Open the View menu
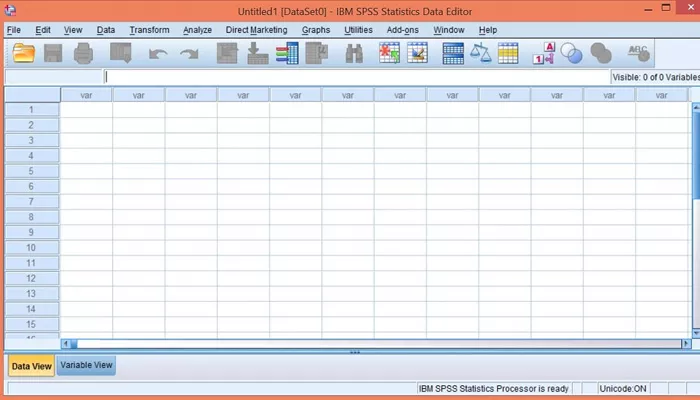This screenshot has width=700, height=400. 73,30
